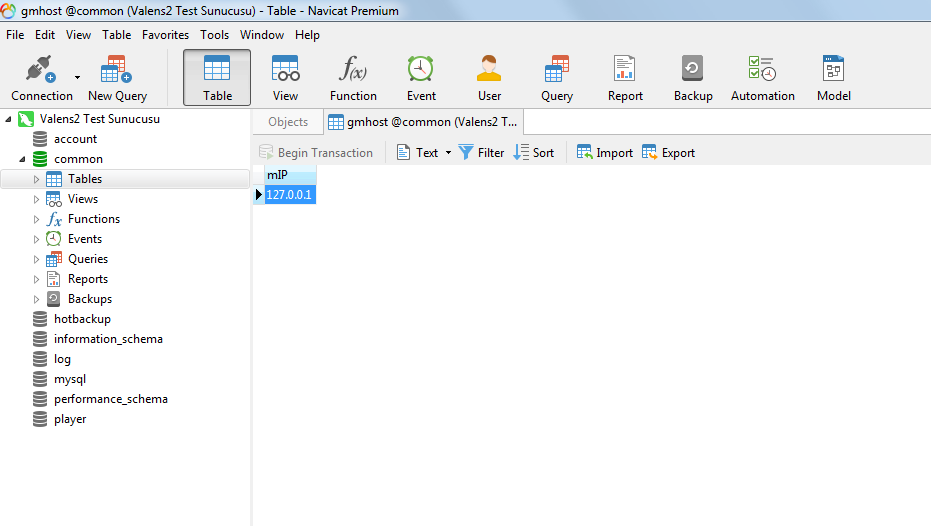Select the Table toolbar button

(217, 78)
